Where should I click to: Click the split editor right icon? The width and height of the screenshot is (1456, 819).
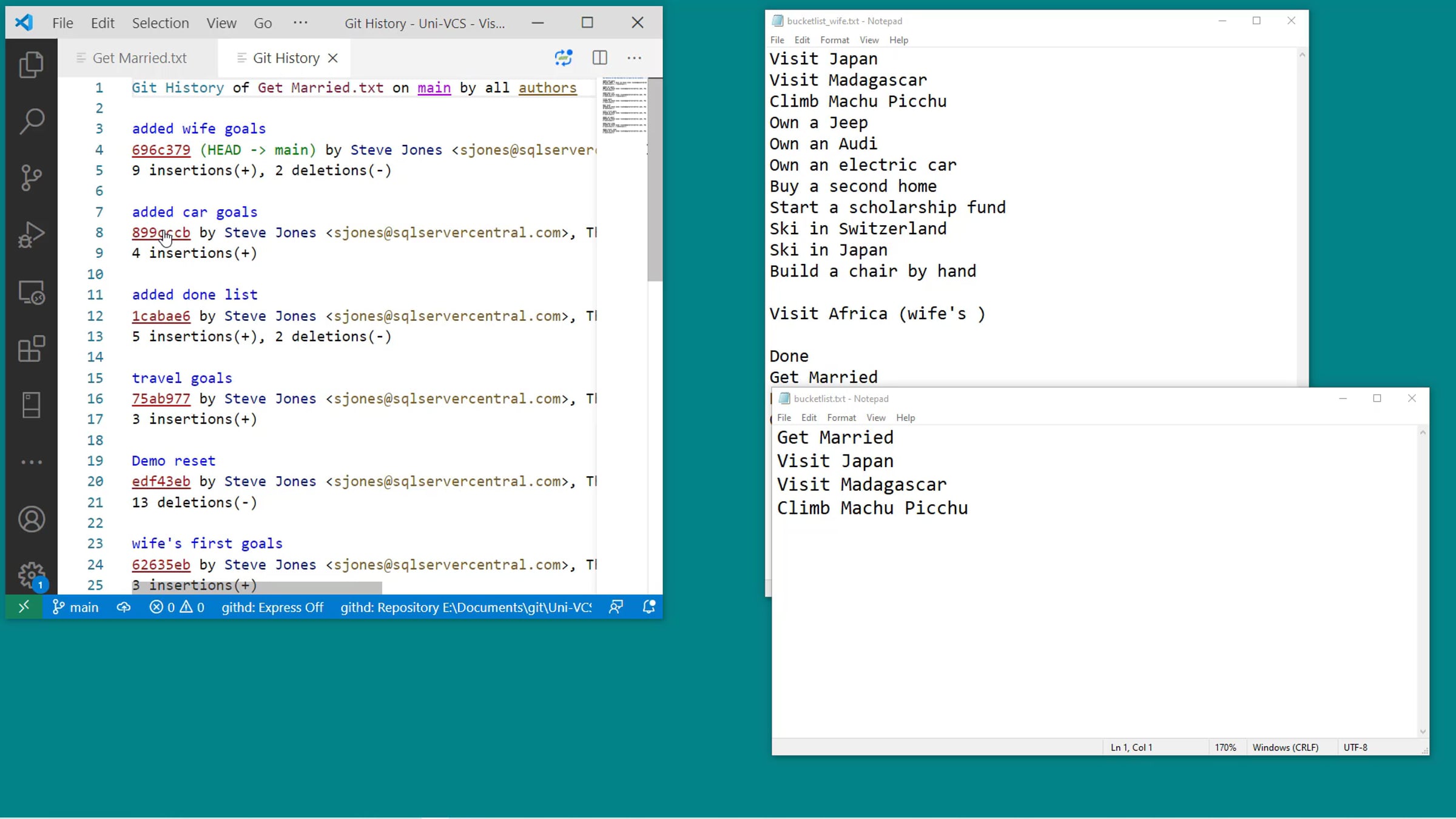599,58
